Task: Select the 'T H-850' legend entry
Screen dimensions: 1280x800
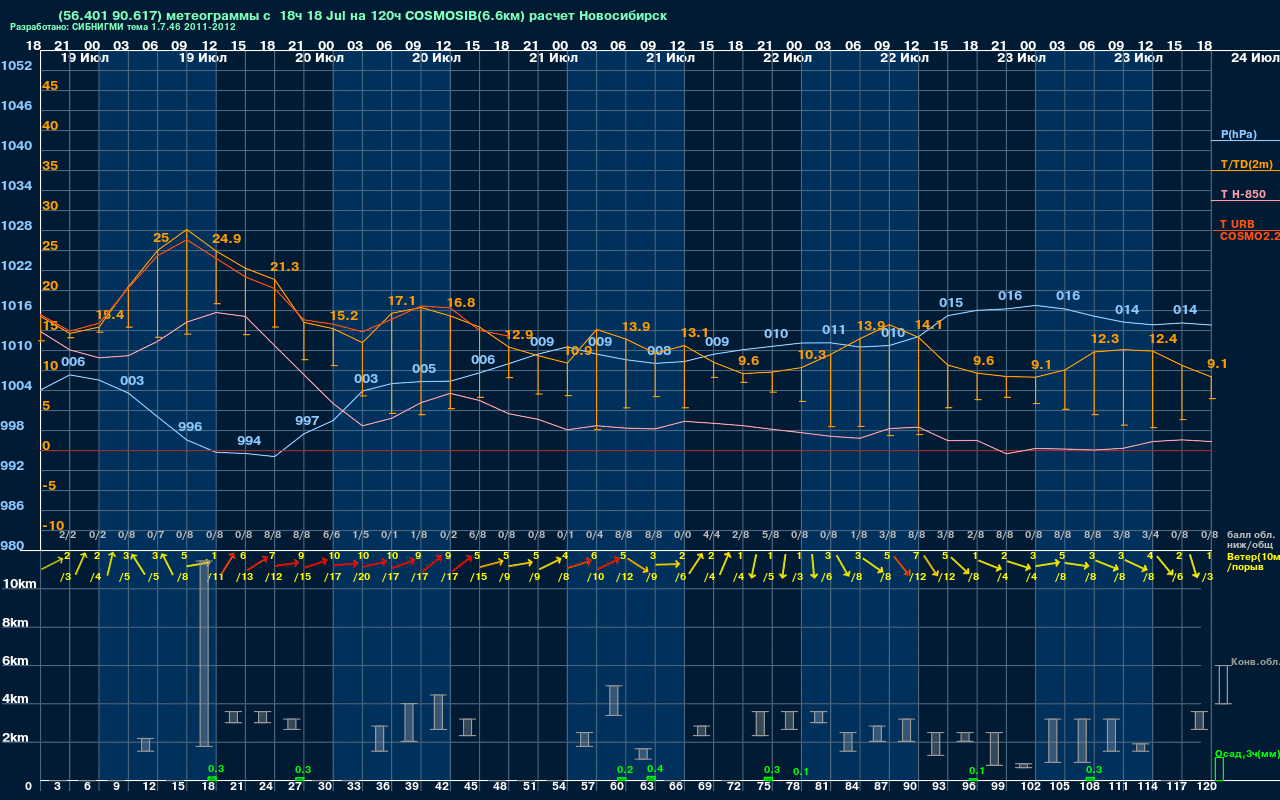Action: [x=1242, y=194]
